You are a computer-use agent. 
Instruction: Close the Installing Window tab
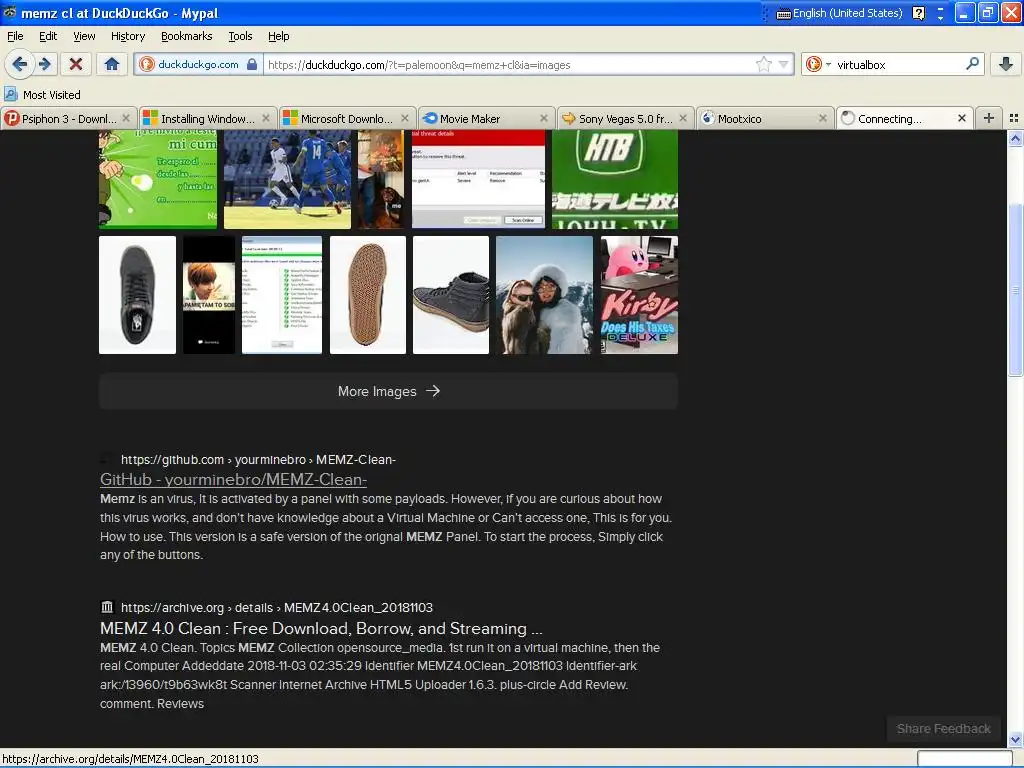click(266, 118)
